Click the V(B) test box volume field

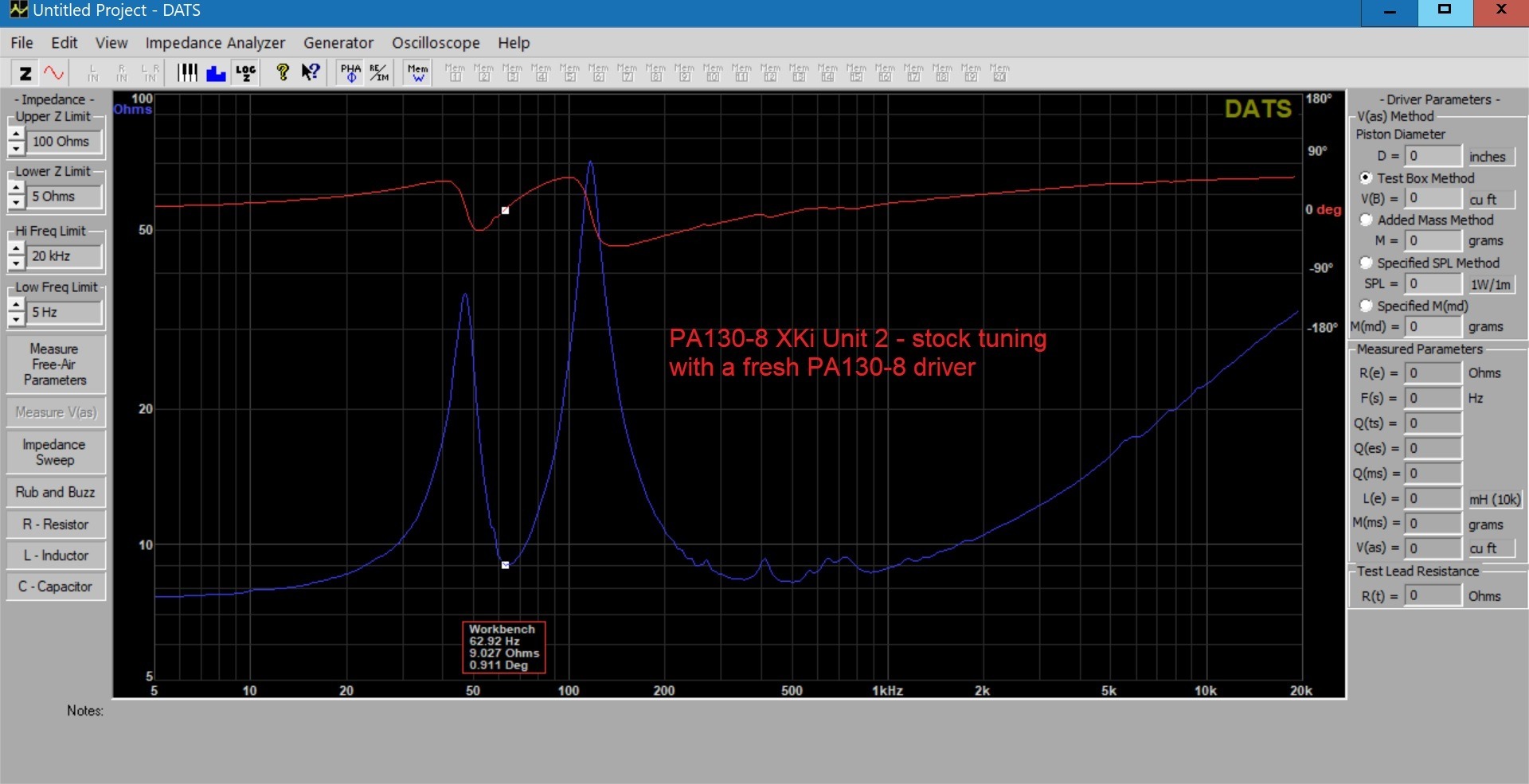click(1433, 198)
